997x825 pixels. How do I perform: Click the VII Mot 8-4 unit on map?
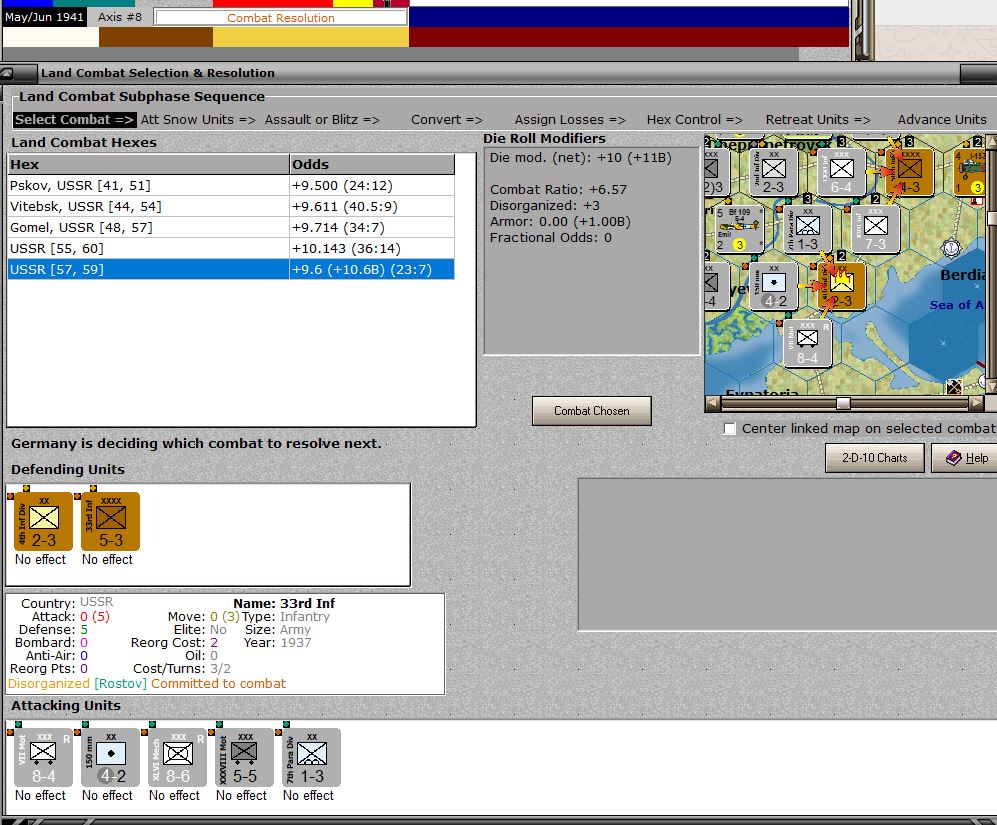[808, 343]
